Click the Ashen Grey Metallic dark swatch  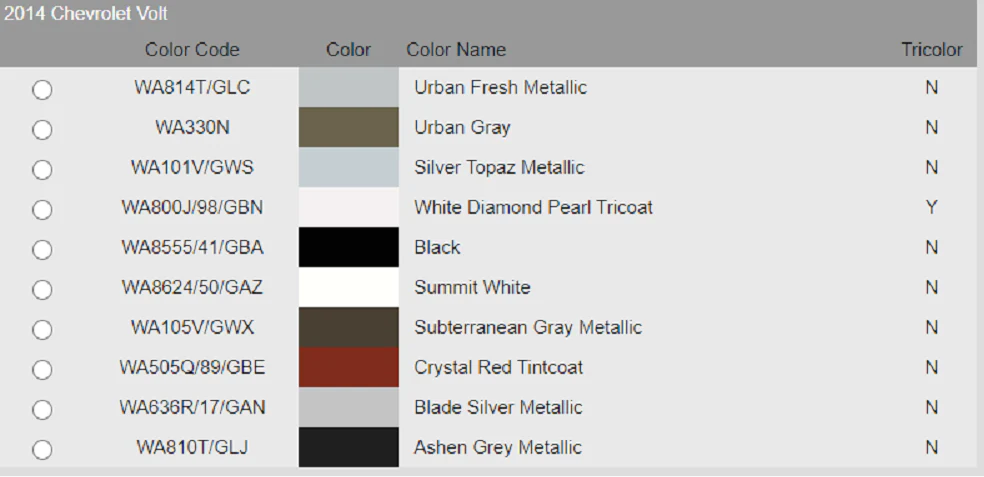point(348,447)
